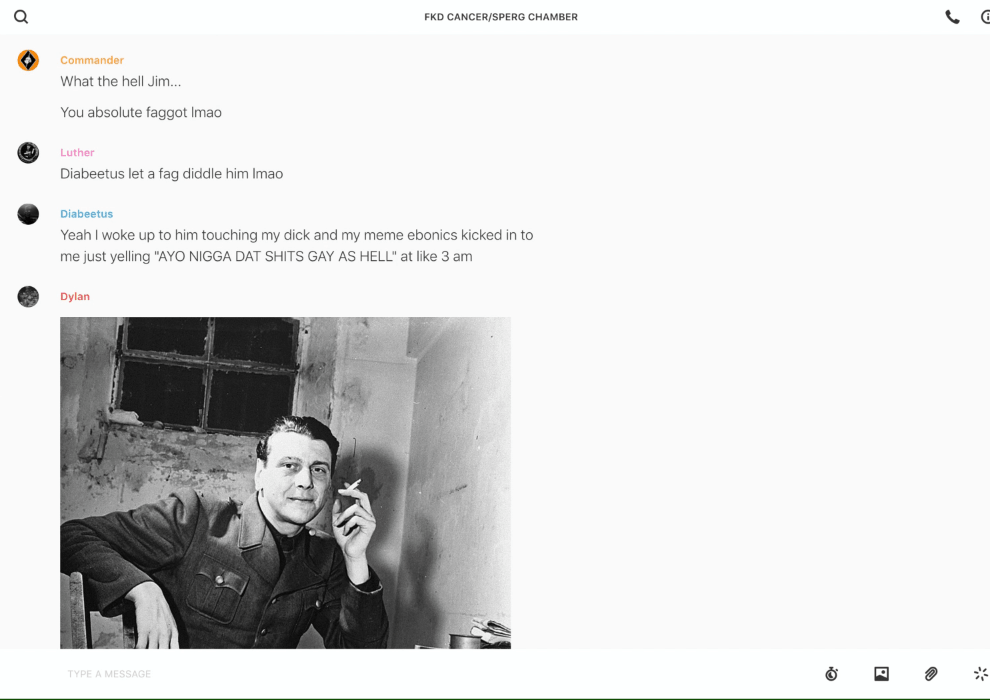Attach a photo using image icon
Viewport: 990px width, 700px height.
[x=881, y=673]
